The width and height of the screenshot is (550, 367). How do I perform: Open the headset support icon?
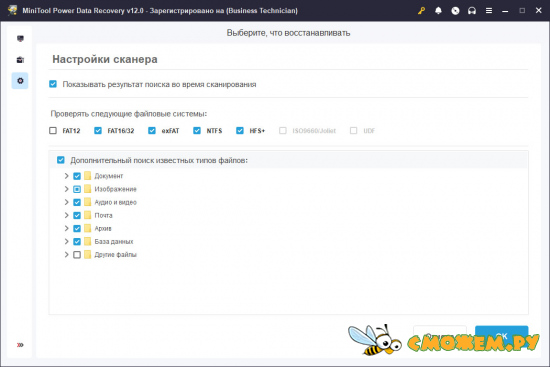[472, 11]
